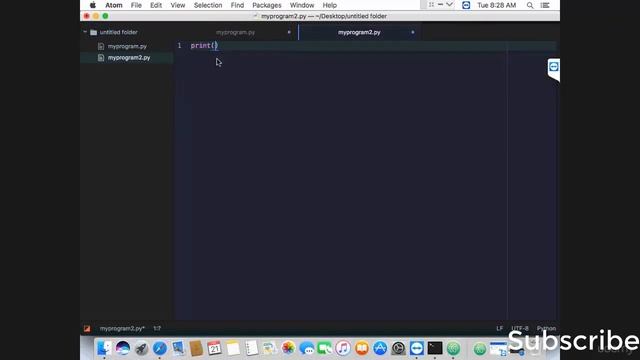
Task: Open the Apple menu
Action: pyautogui.click(x=93, y=5)
